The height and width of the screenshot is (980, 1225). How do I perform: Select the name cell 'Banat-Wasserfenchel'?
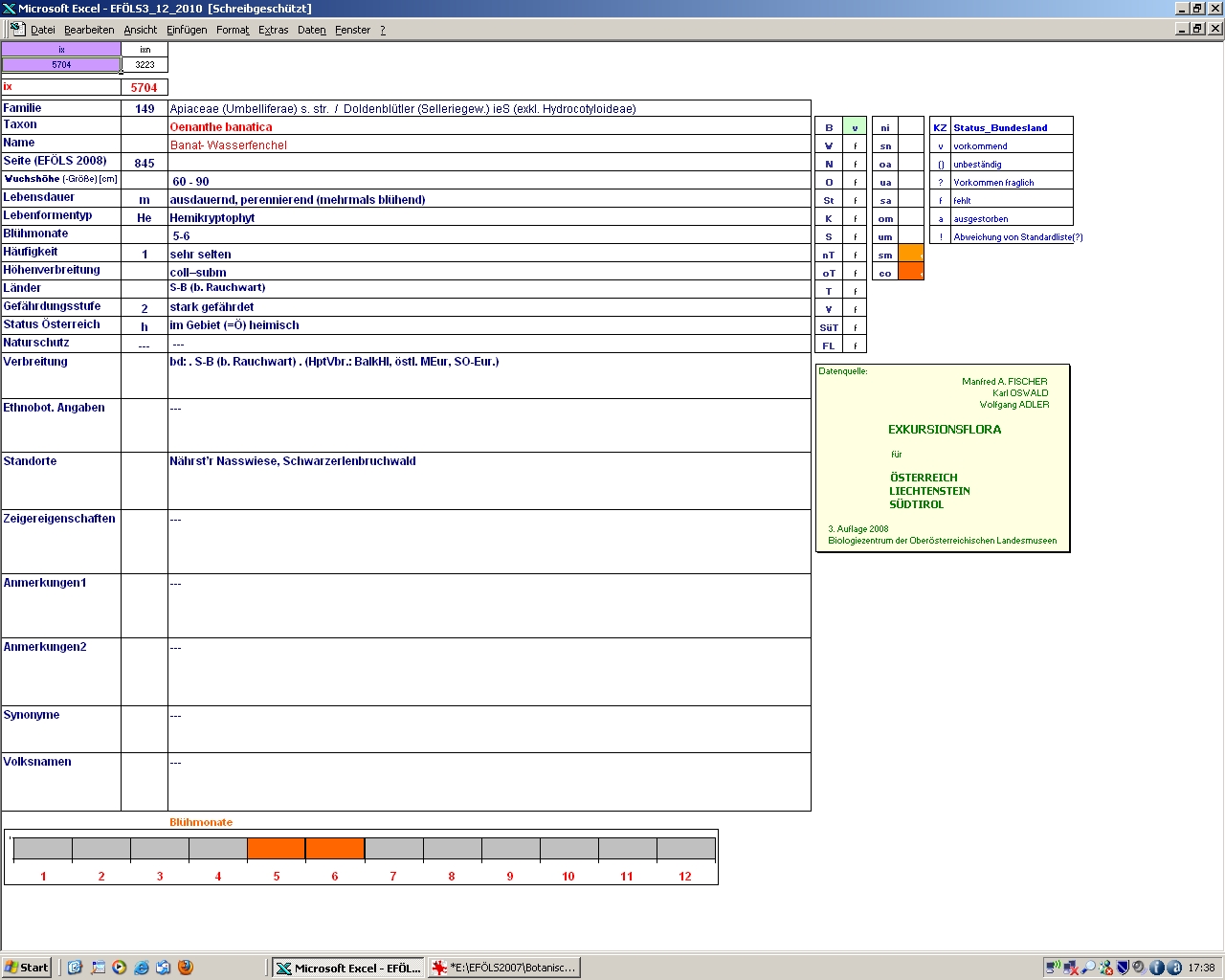(489, 145)
